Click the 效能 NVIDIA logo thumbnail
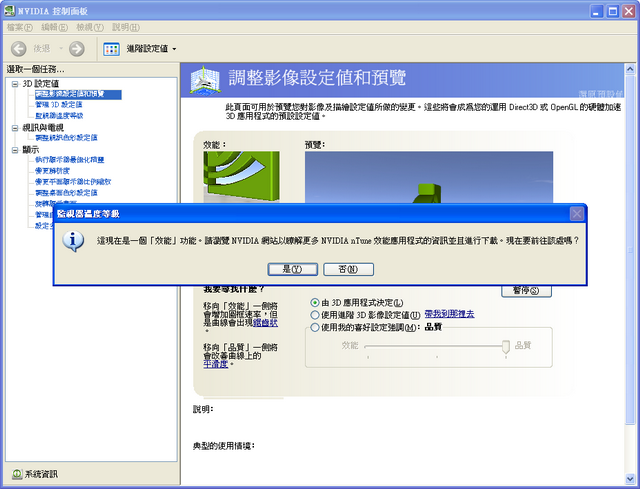Viewport: 640px width, 489px height. (x=241, y=177)
